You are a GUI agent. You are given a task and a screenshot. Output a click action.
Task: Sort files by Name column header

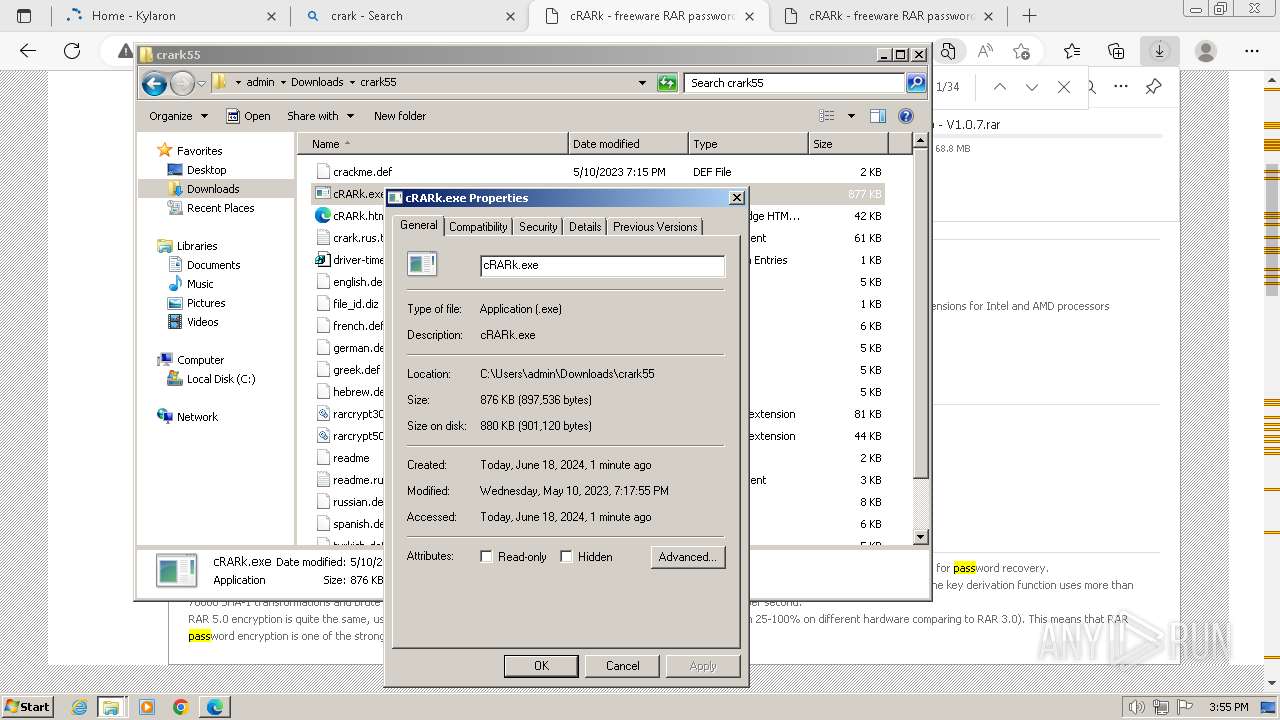click(432, 144)
